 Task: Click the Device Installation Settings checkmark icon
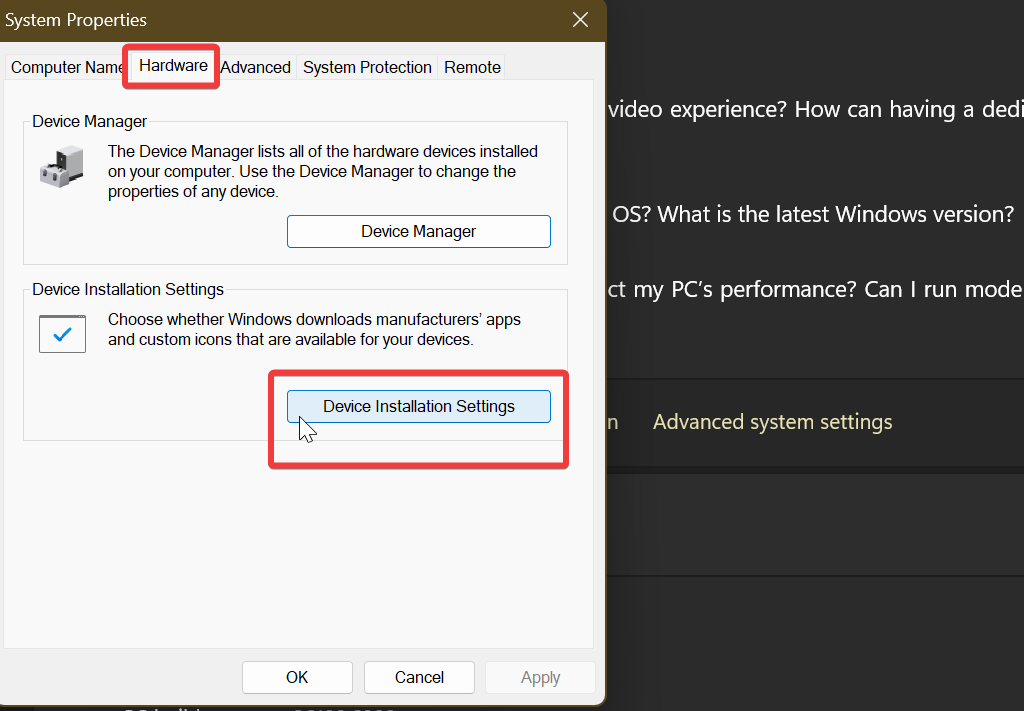[x=62, y=333]
